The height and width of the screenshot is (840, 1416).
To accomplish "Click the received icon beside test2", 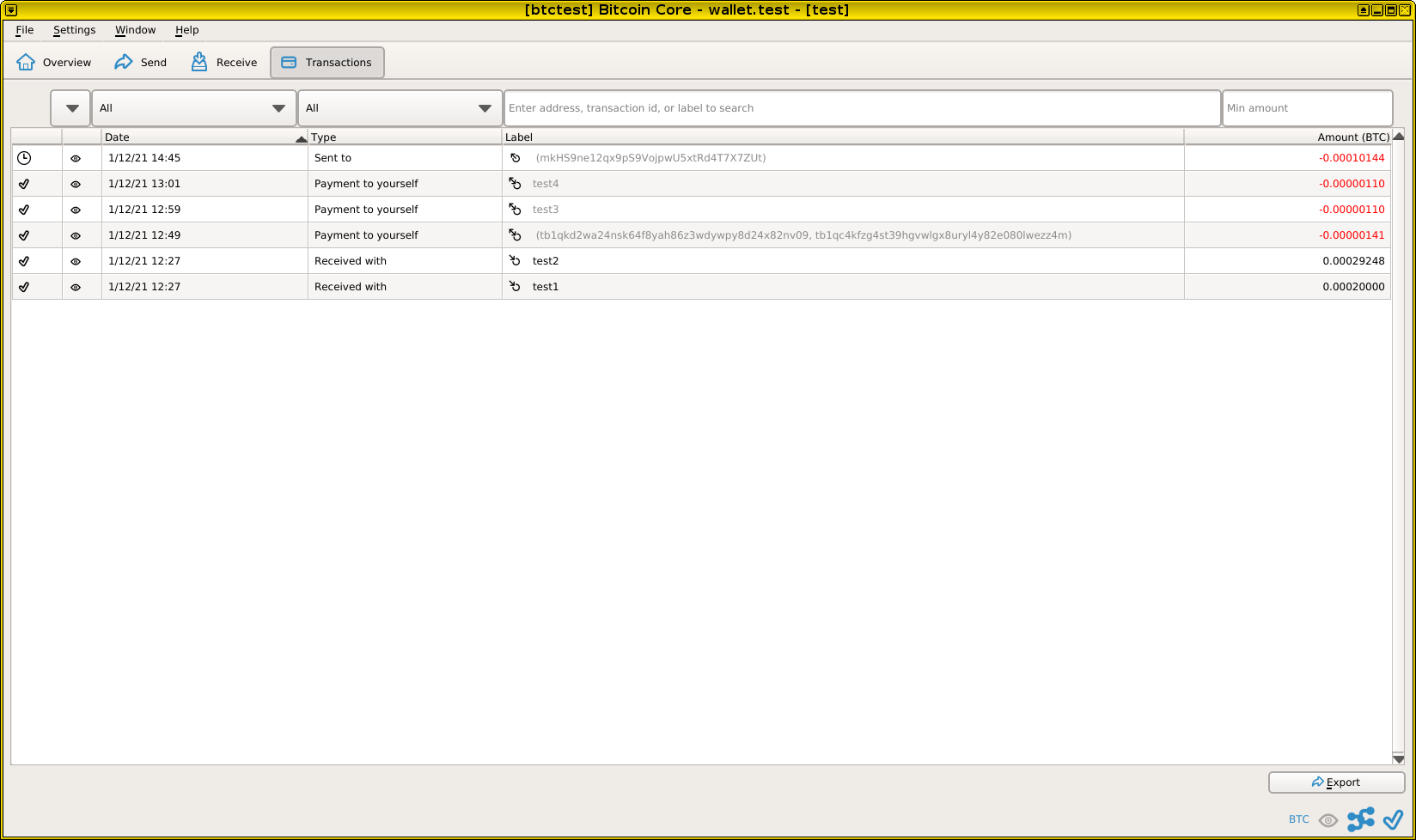I will (515, 261).
